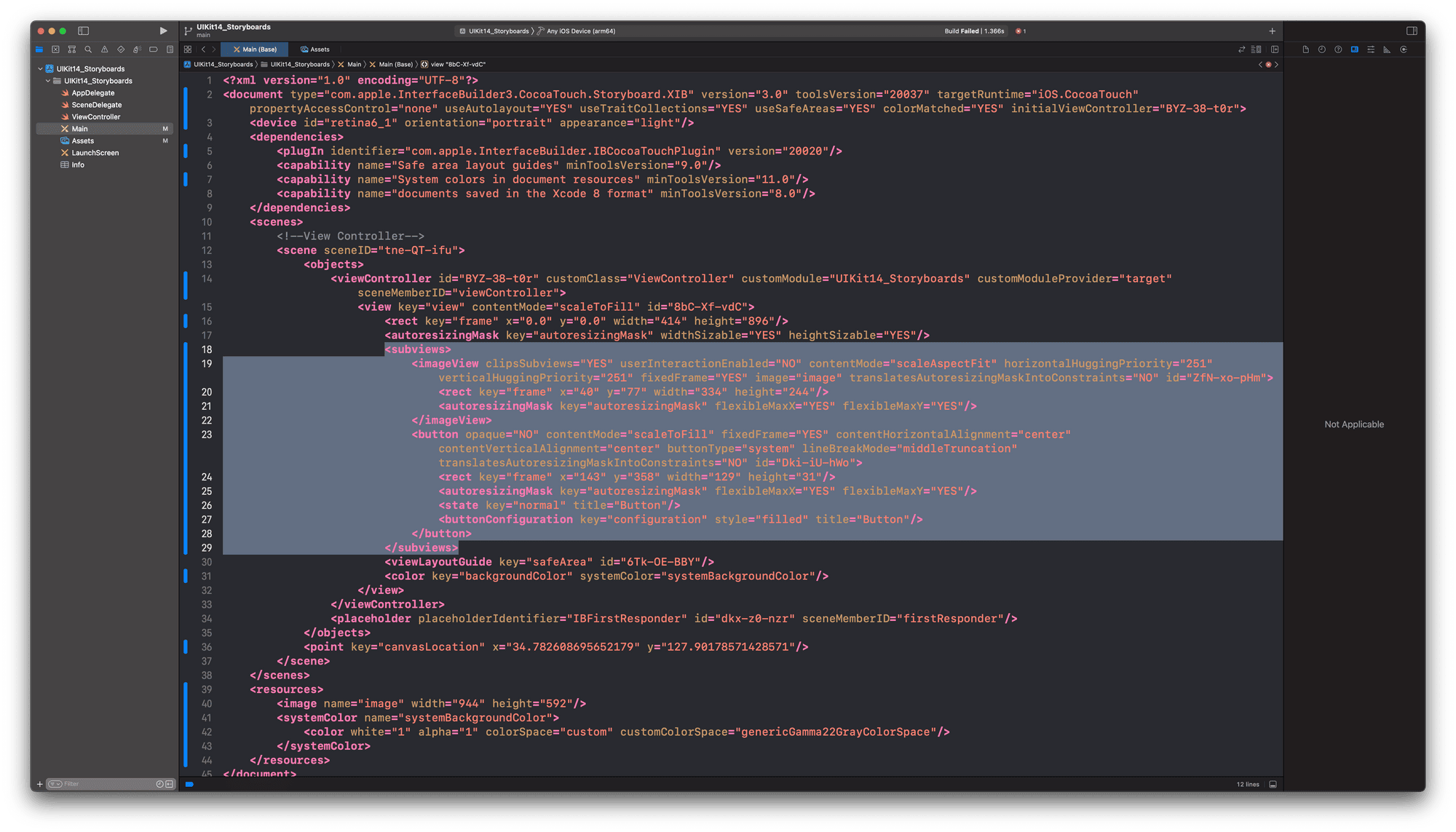Viewport: 1456px width, 832px height.
Task: Click the '</subviews>' tag on line 29
Action: point(422,547)
